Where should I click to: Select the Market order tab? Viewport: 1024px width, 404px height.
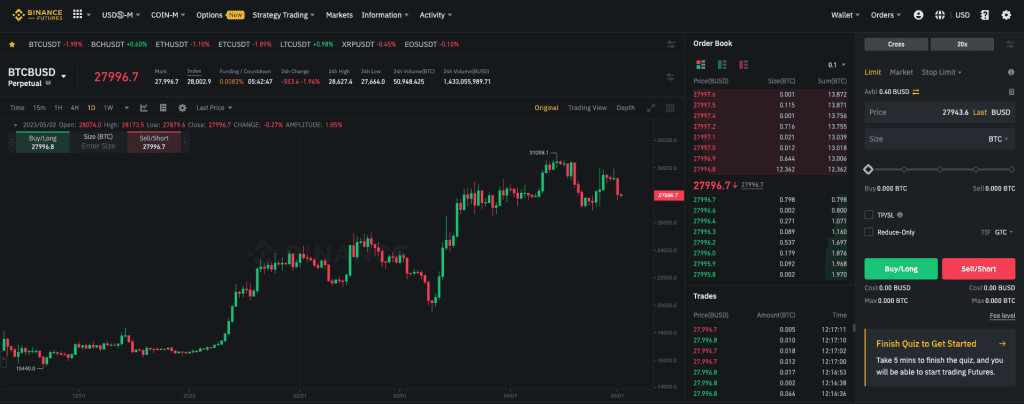[901, 72]
